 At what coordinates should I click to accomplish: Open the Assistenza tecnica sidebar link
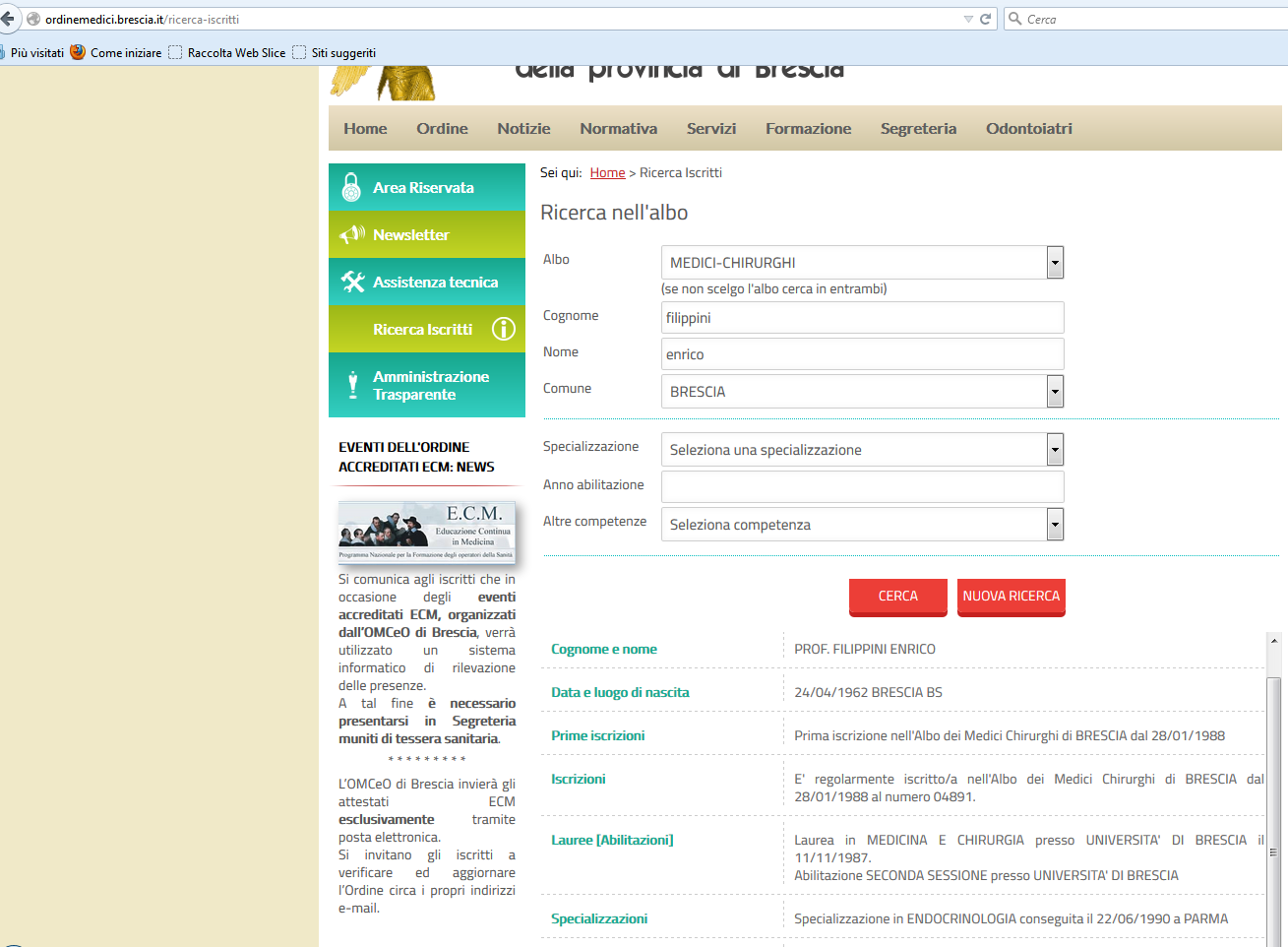(427, 282)
